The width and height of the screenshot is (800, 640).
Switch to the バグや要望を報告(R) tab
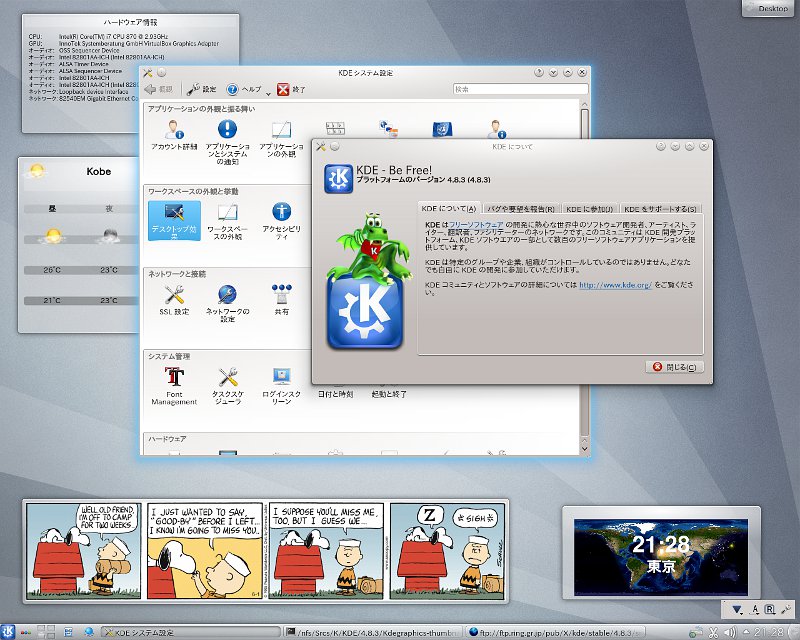[520, 209]
